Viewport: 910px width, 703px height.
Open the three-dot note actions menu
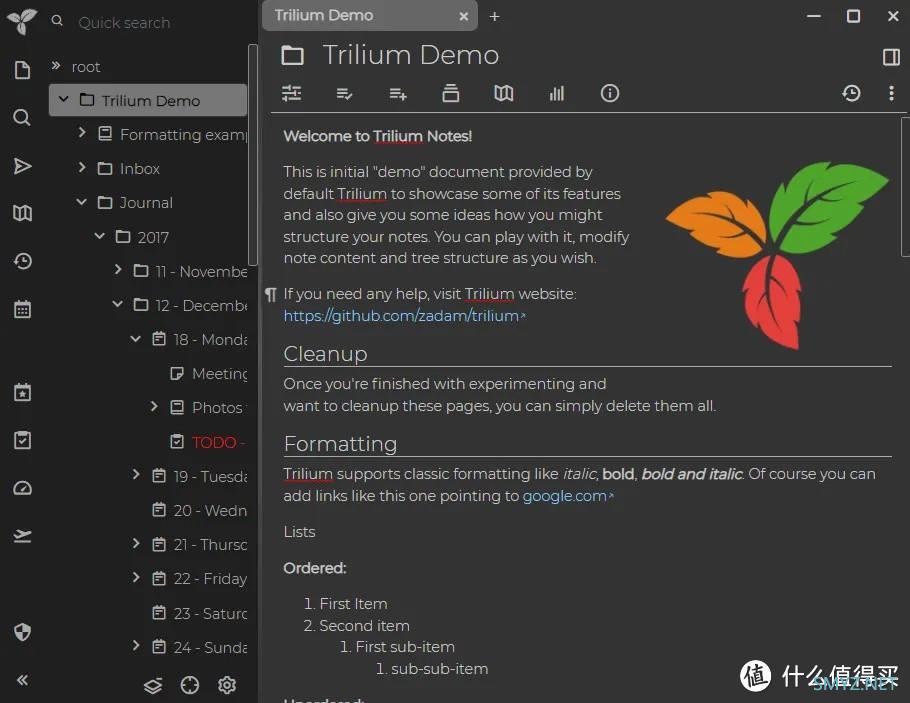[891, 93]
